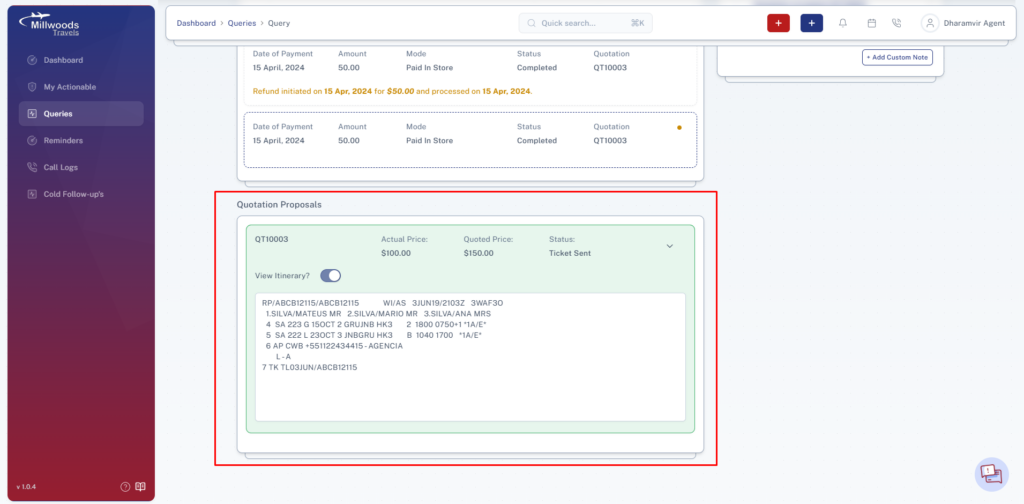Click the phone call icon in header
The height and width of the screenshot is (504, 1024).
[x=897, y=23]
